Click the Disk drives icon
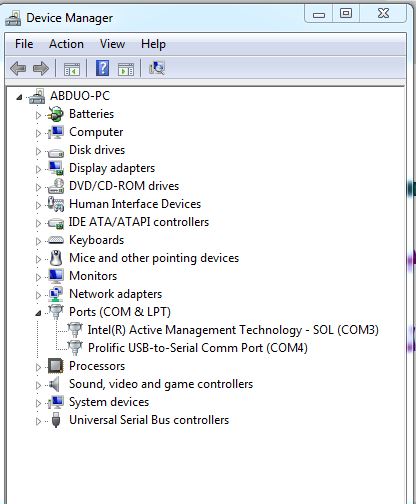Screen dimensions: 416x504 click(56, 152)
